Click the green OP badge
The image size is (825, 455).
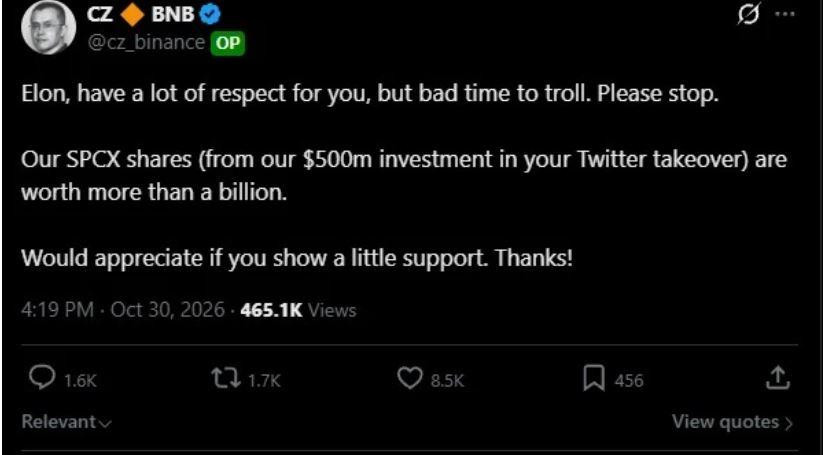click(228, 44)
